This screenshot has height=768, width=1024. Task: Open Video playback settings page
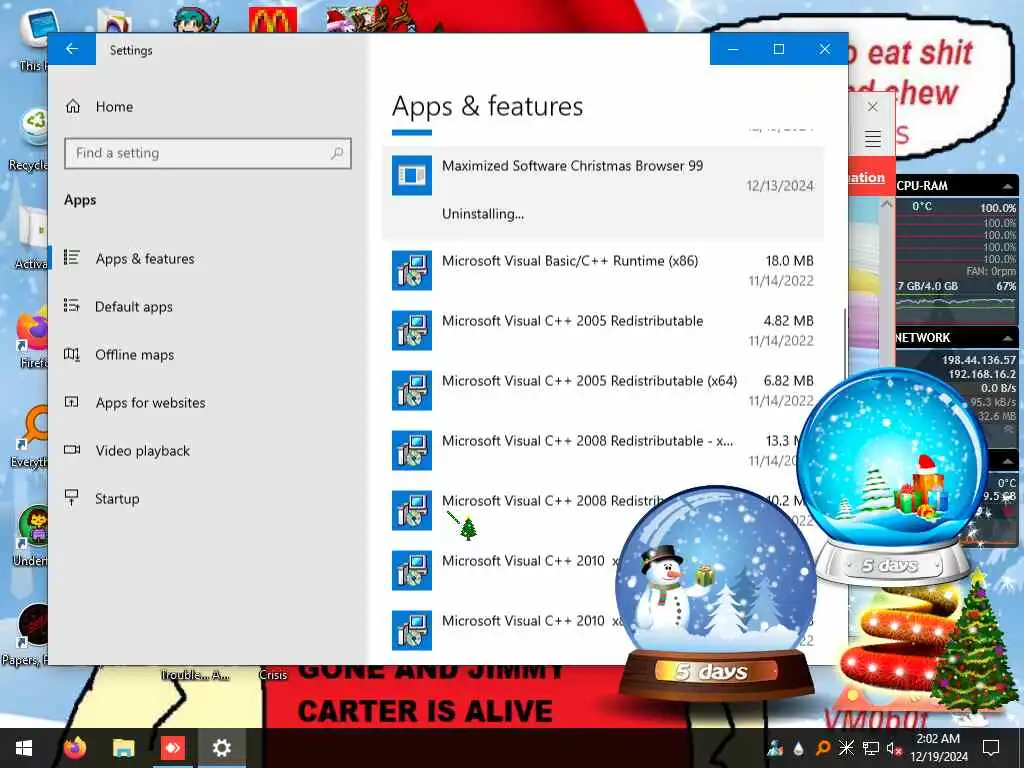point(142,451)
